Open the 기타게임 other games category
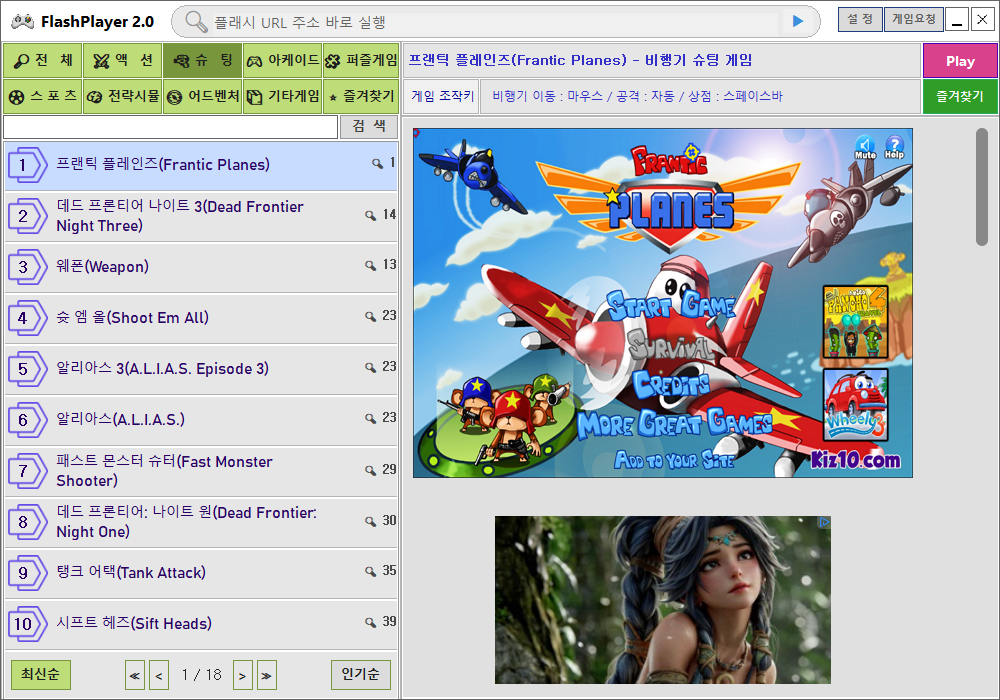The height and width of the screenshot is (700, 1000). pos(283,96)
